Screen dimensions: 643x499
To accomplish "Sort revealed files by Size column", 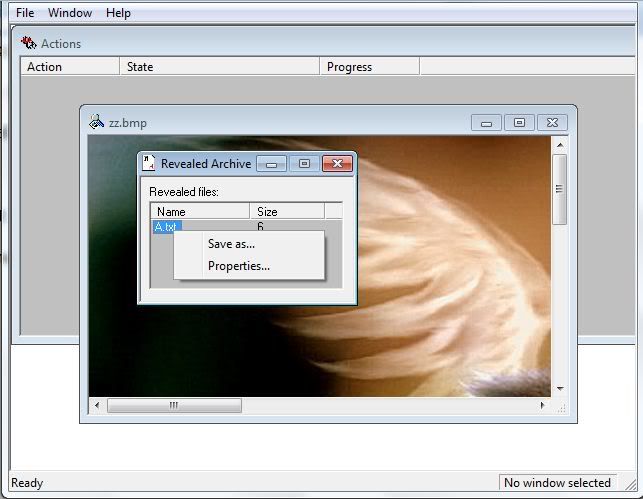I will pyautogui.click(x=286, y=212).
